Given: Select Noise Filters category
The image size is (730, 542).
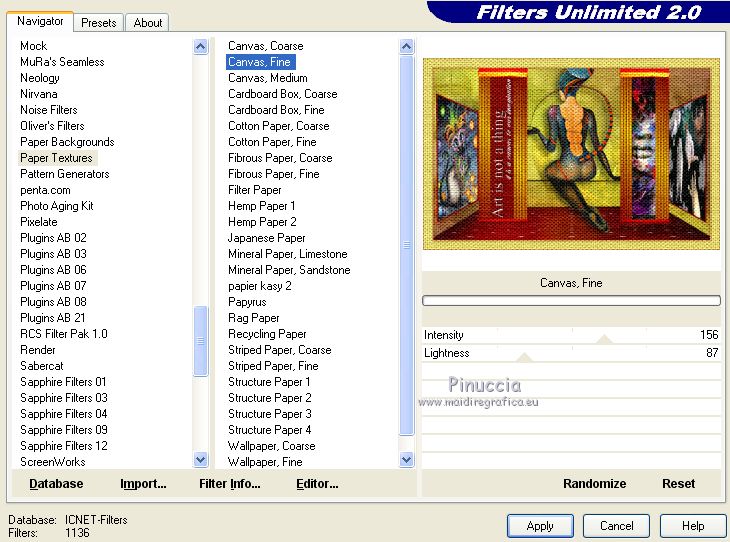Looking at the screenshot, I should click(x=48, y=110).
